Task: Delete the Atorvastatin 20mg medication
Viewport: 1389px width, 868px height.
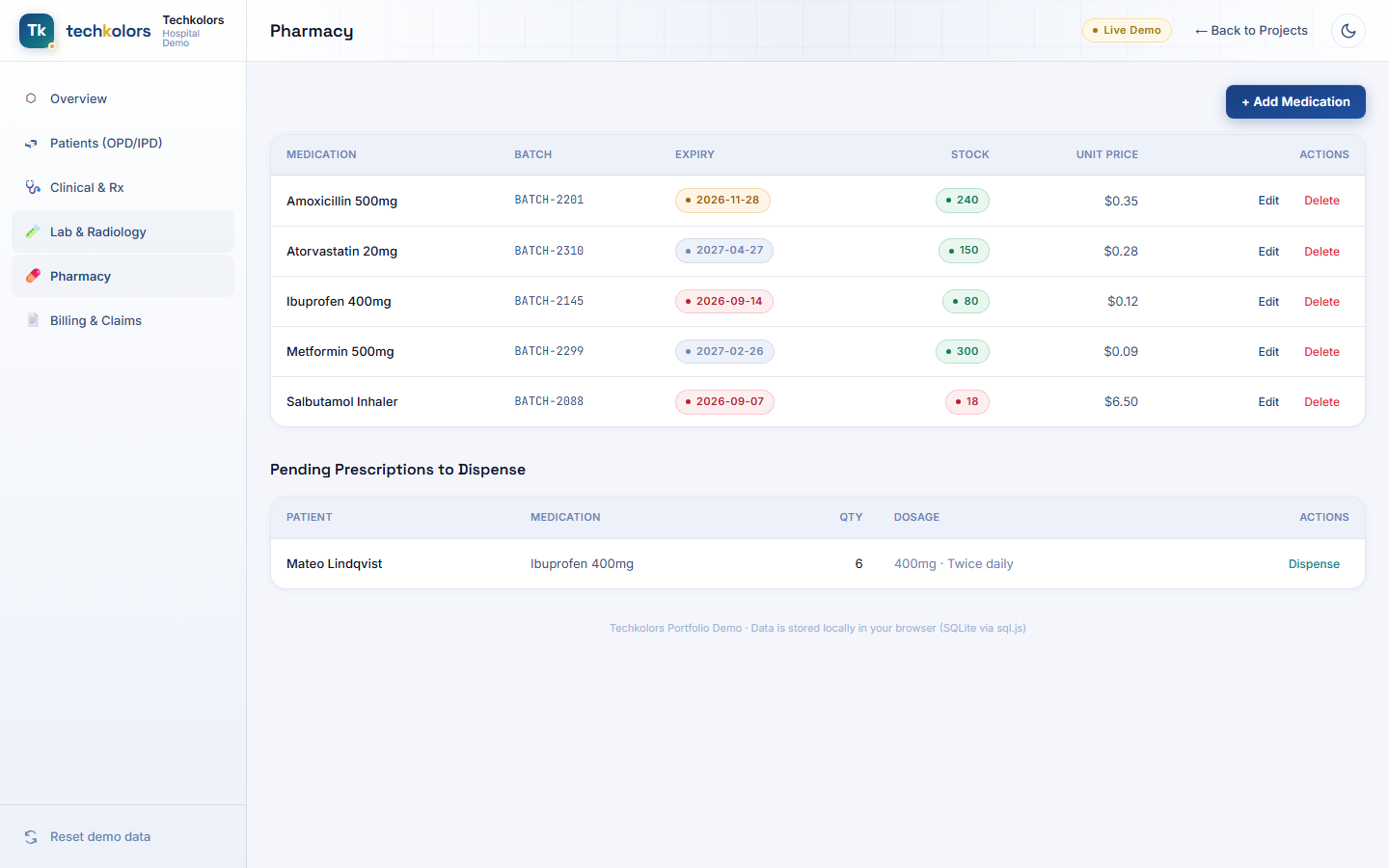Action: tap(1321, 252)
